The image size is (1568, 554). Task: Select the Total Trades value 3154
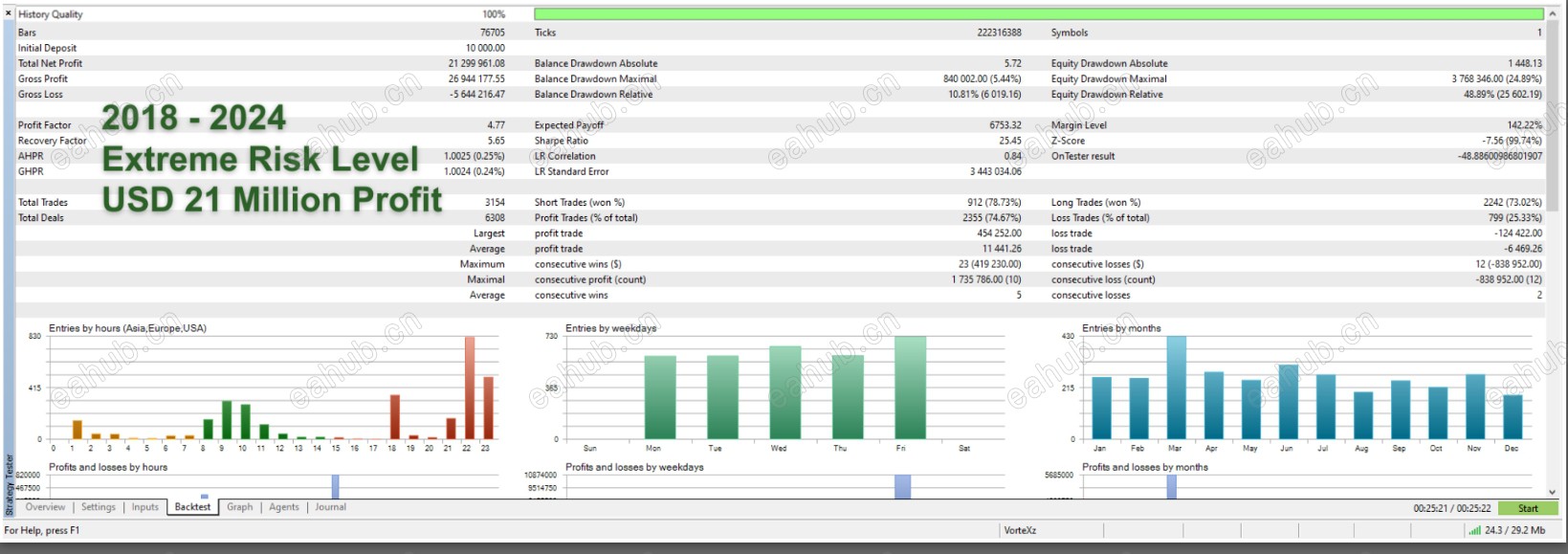[495, 202]
